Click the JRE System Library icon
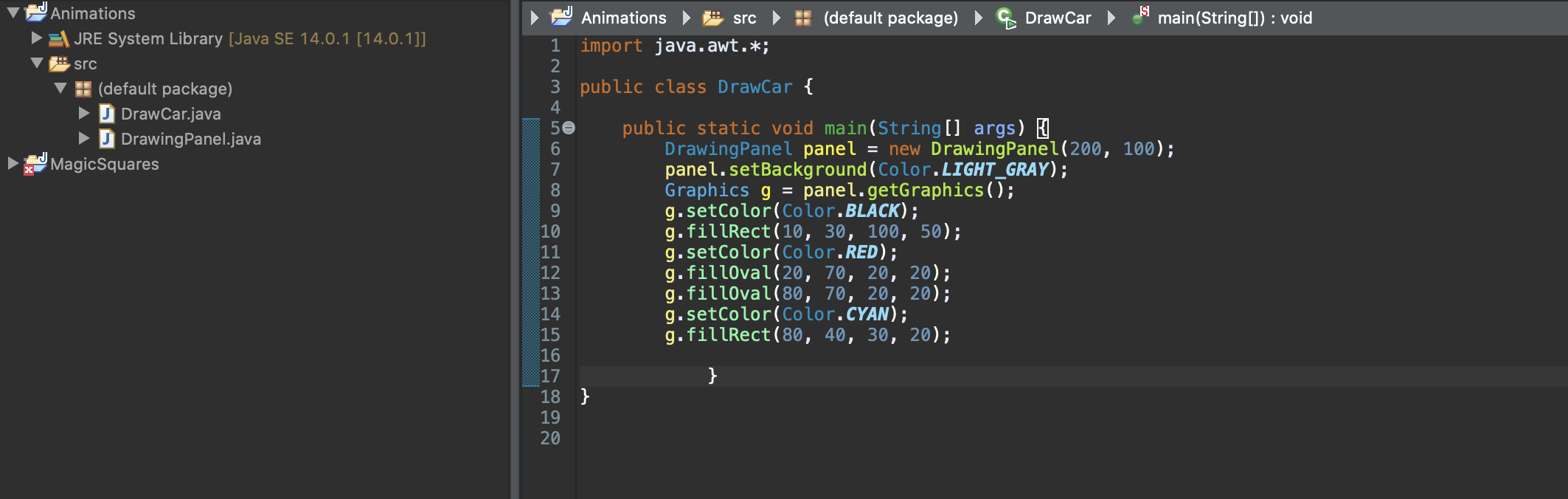The height and width of the screenshot is (499, 1568). [x=59, y=39]
